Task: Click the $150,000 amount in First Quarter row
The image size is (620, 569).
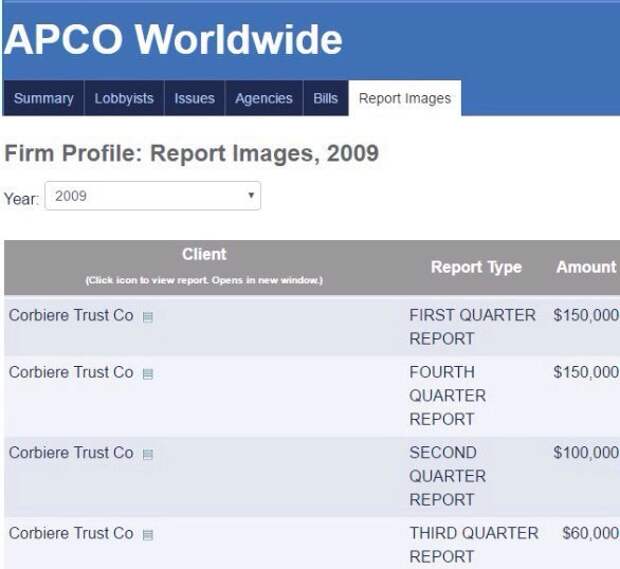Action: point(586,316)
